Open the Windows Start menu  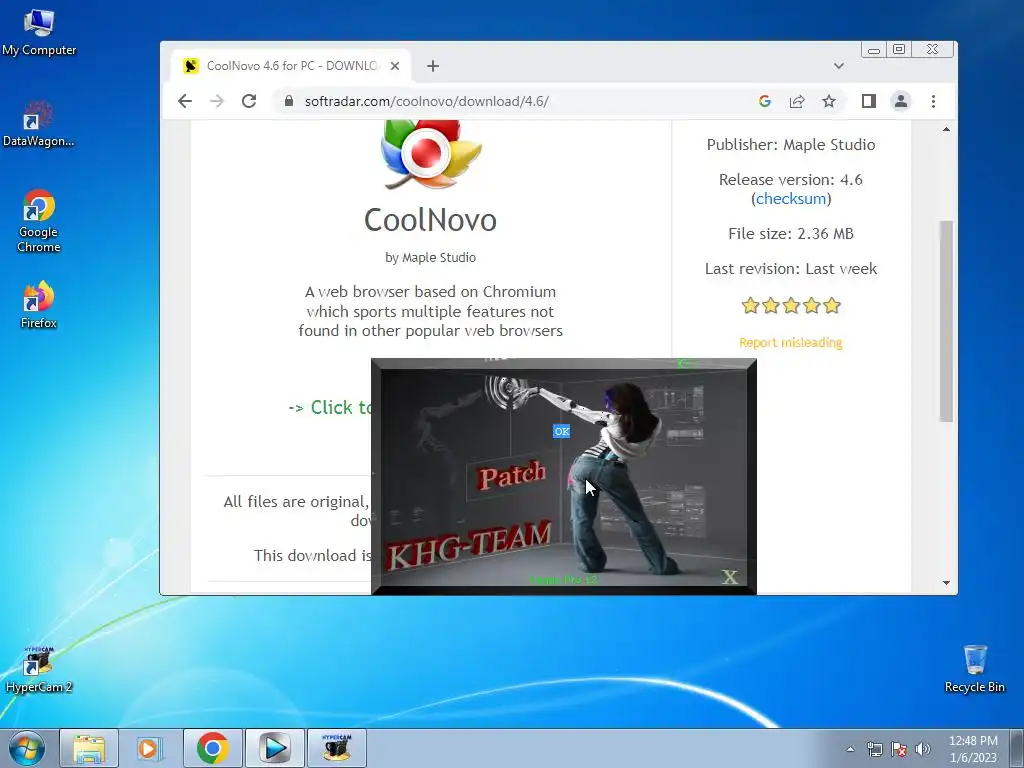(27, 748)
